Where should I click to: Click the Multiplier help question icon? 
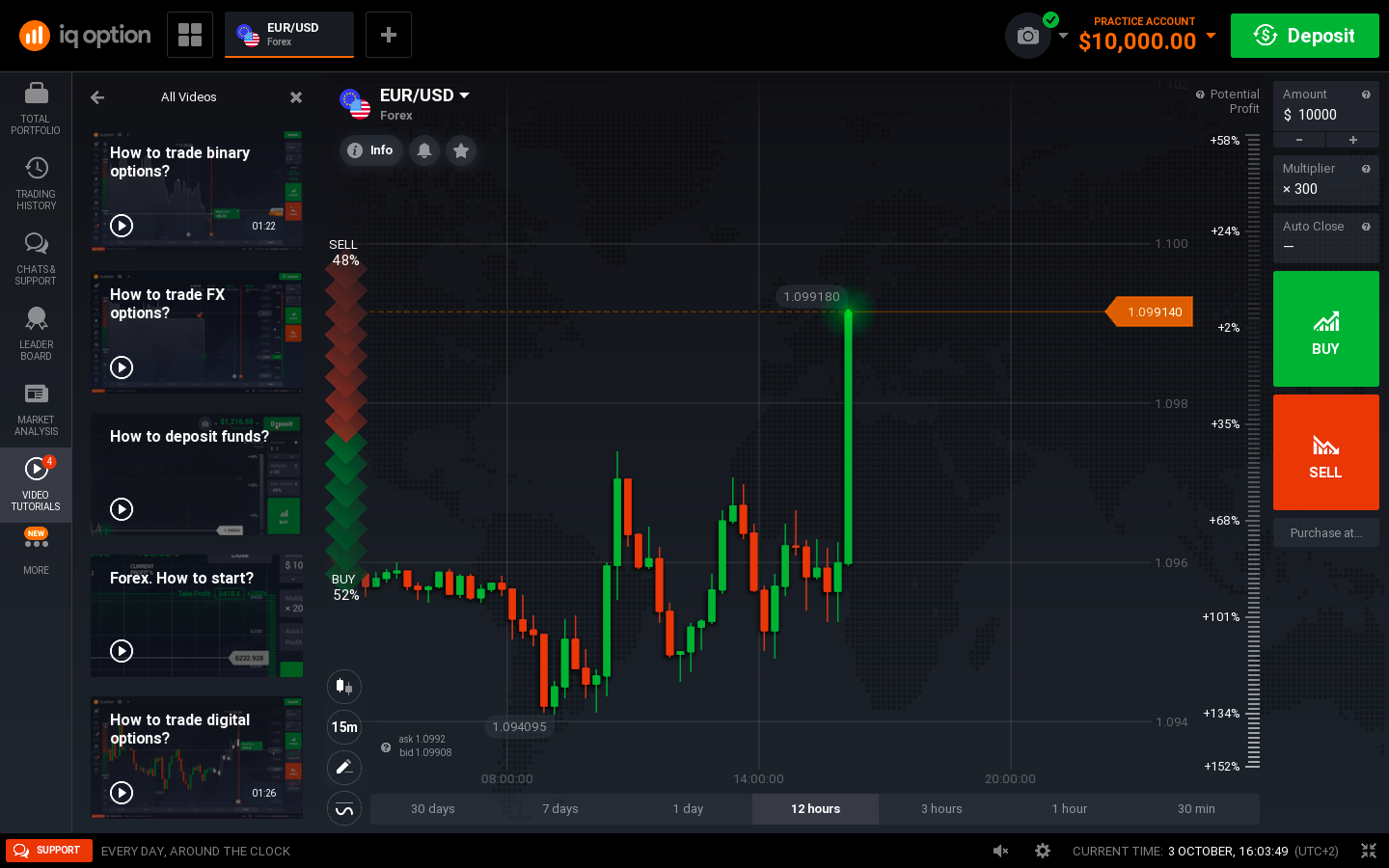1366,169
